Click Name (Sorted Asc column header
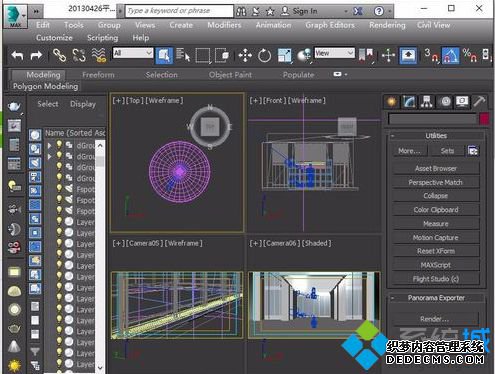The height and width of the screenshot is (374, 495). pos(75,133)
